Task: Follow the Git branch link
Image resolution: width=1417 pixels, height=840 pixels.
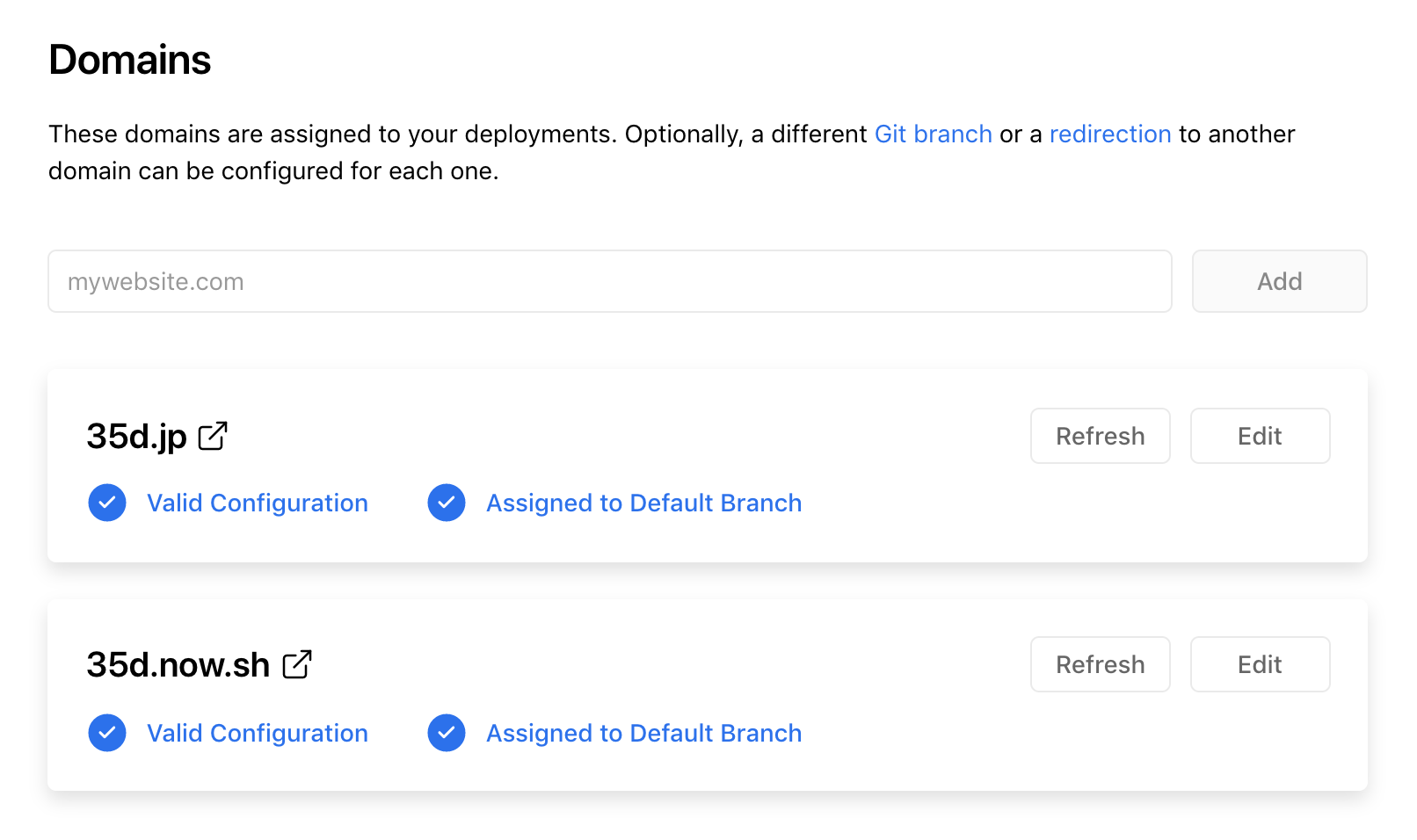Action: click(x=933, y=134)
